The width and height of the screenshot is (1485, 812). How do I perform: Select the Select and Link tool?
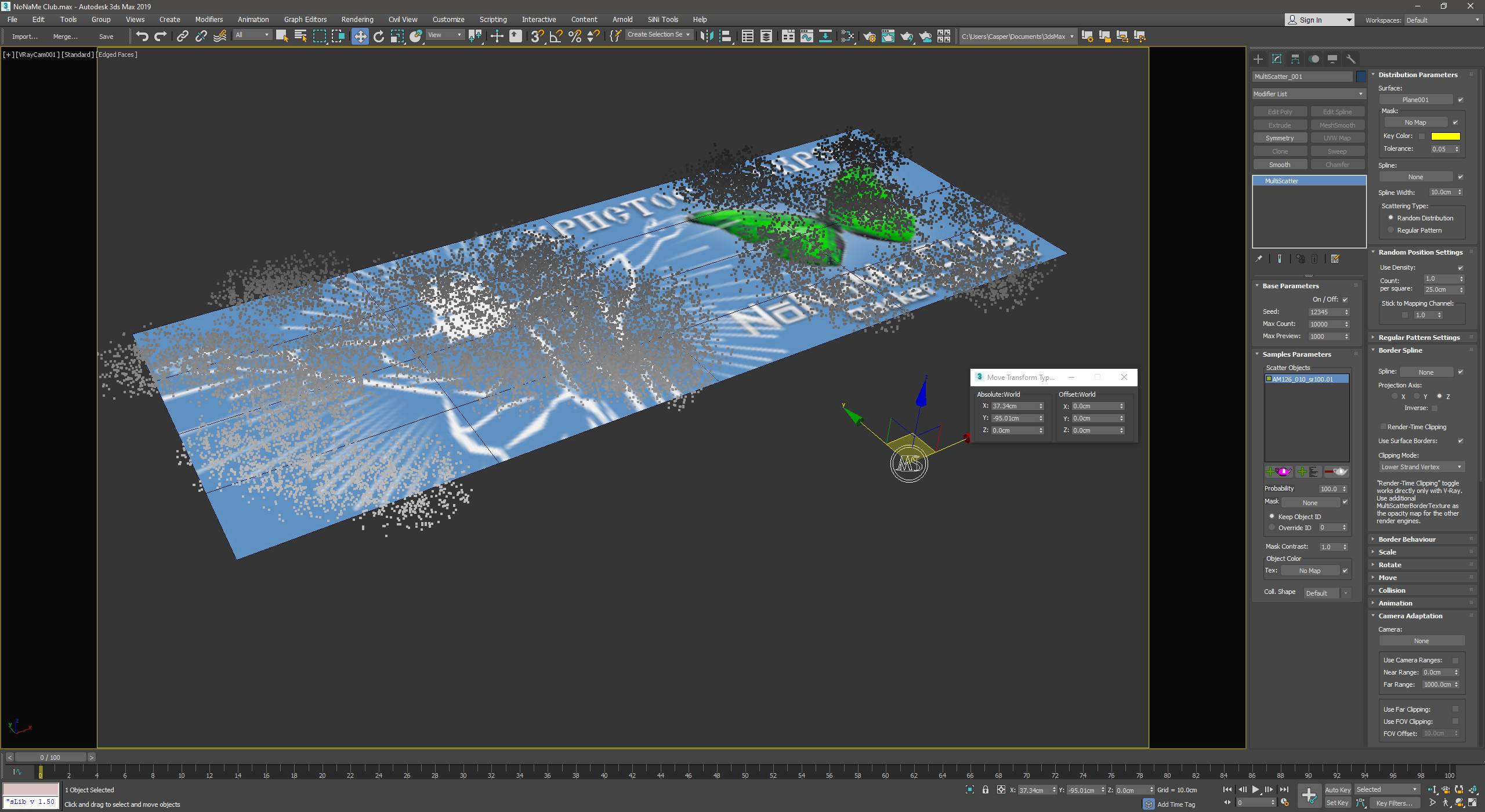[x=182, y=36]
